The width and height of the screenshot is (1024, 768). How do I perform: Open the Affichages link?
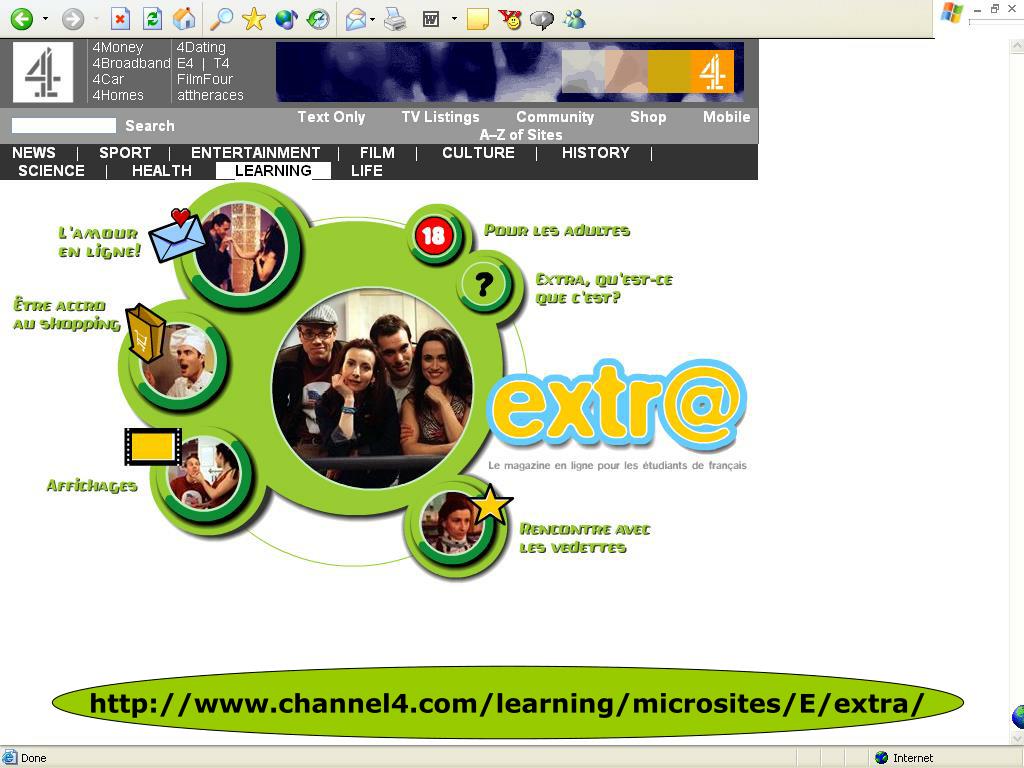[91, 485]
